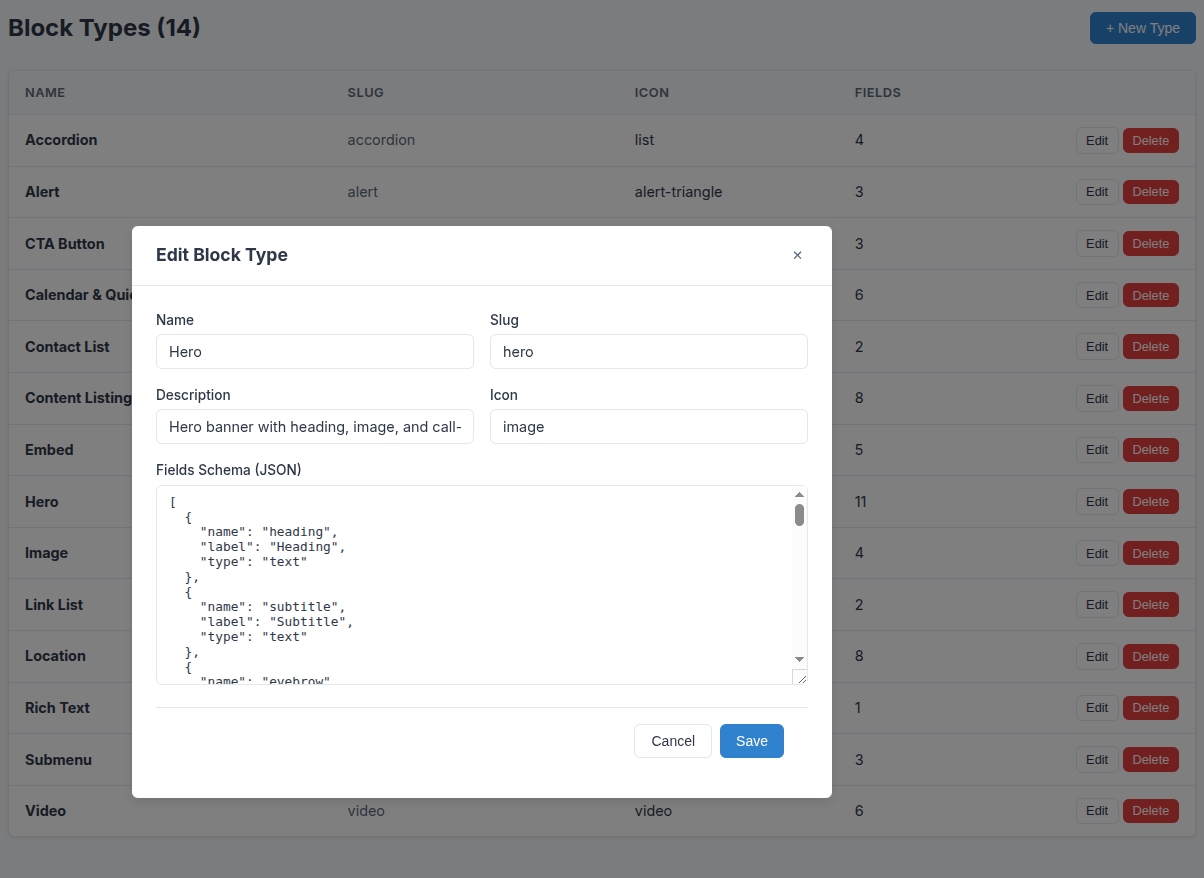The height and width of the screenshot is (878, 1204).
Task: Click the + New Type button
Action: tap(1142, 28)
